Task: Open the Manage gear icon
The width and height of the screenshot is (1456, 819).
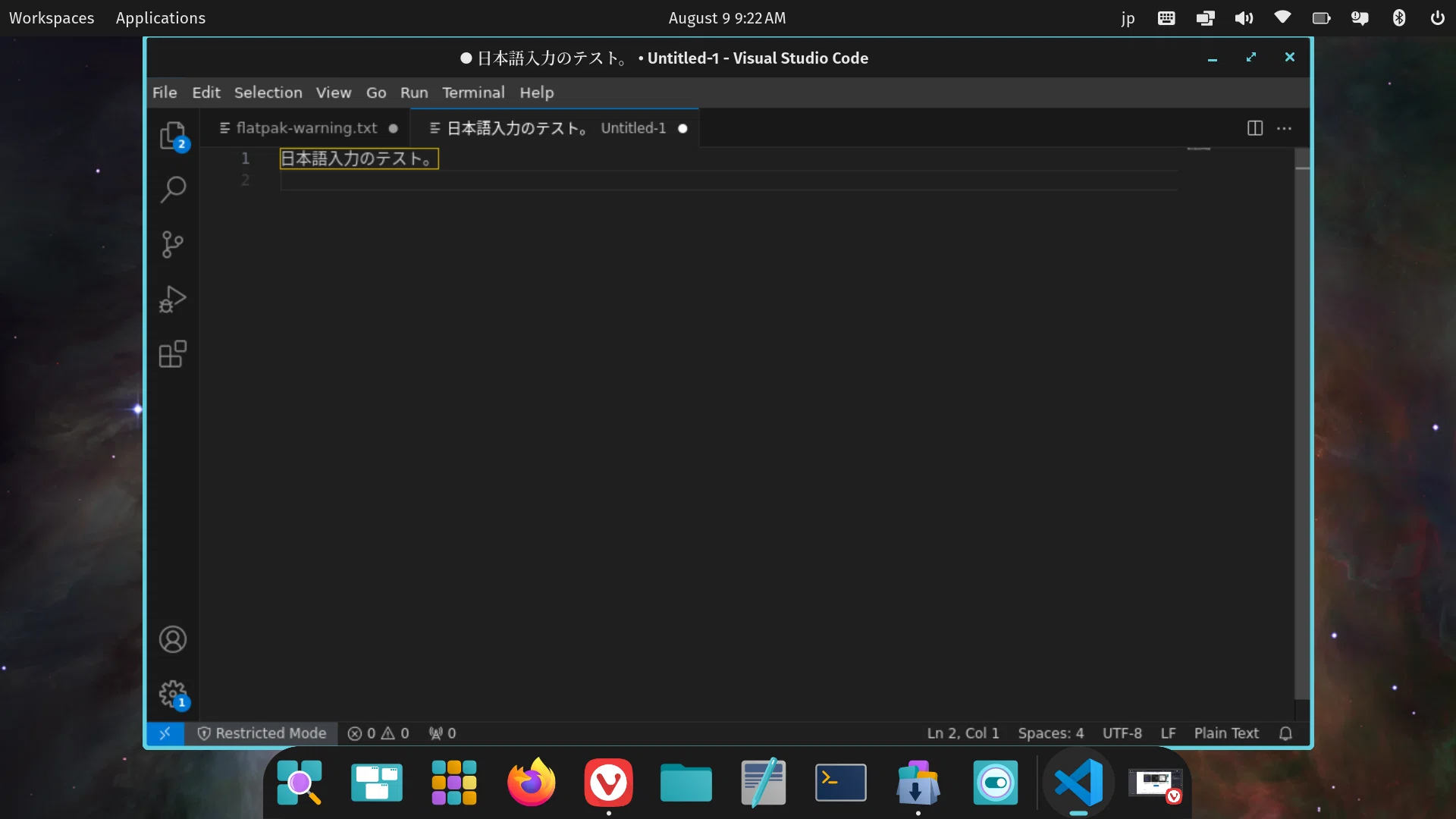Action: pyautogui.click(x=173, y=694)
